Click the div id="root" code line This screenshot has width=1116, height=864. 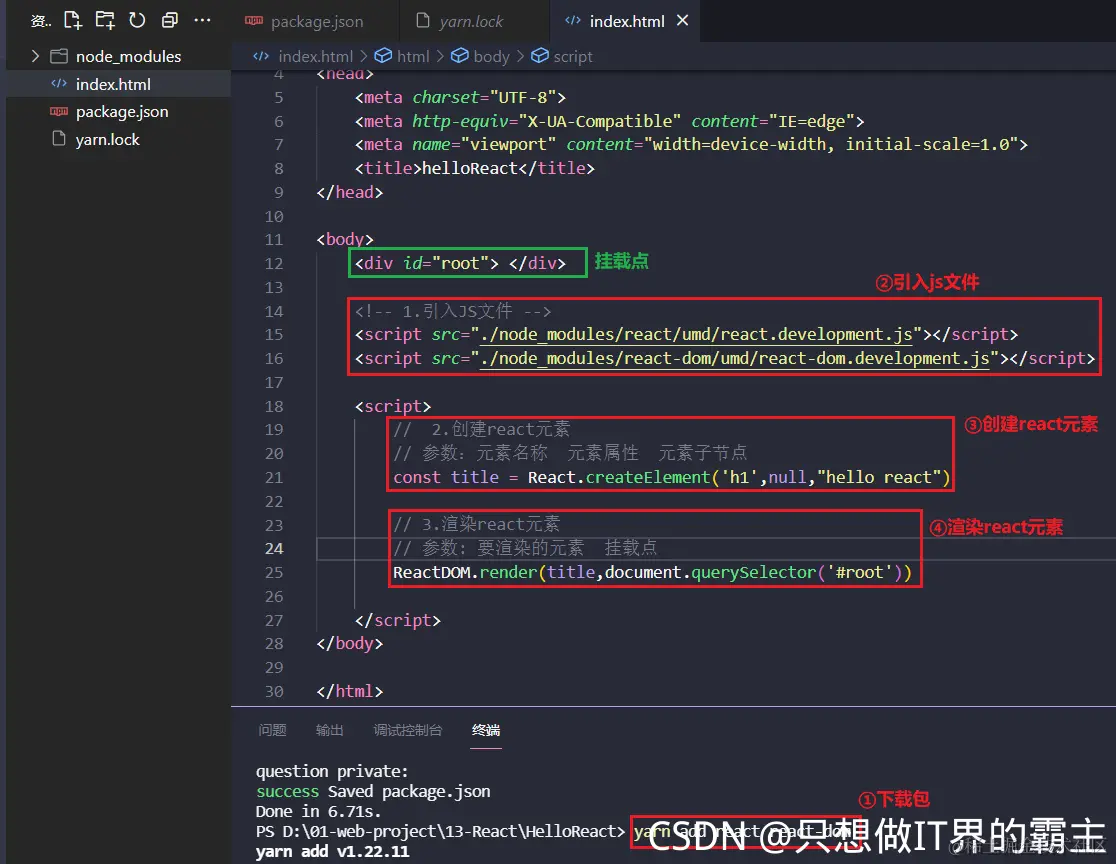pyautogui.click(x=460, y=263)
